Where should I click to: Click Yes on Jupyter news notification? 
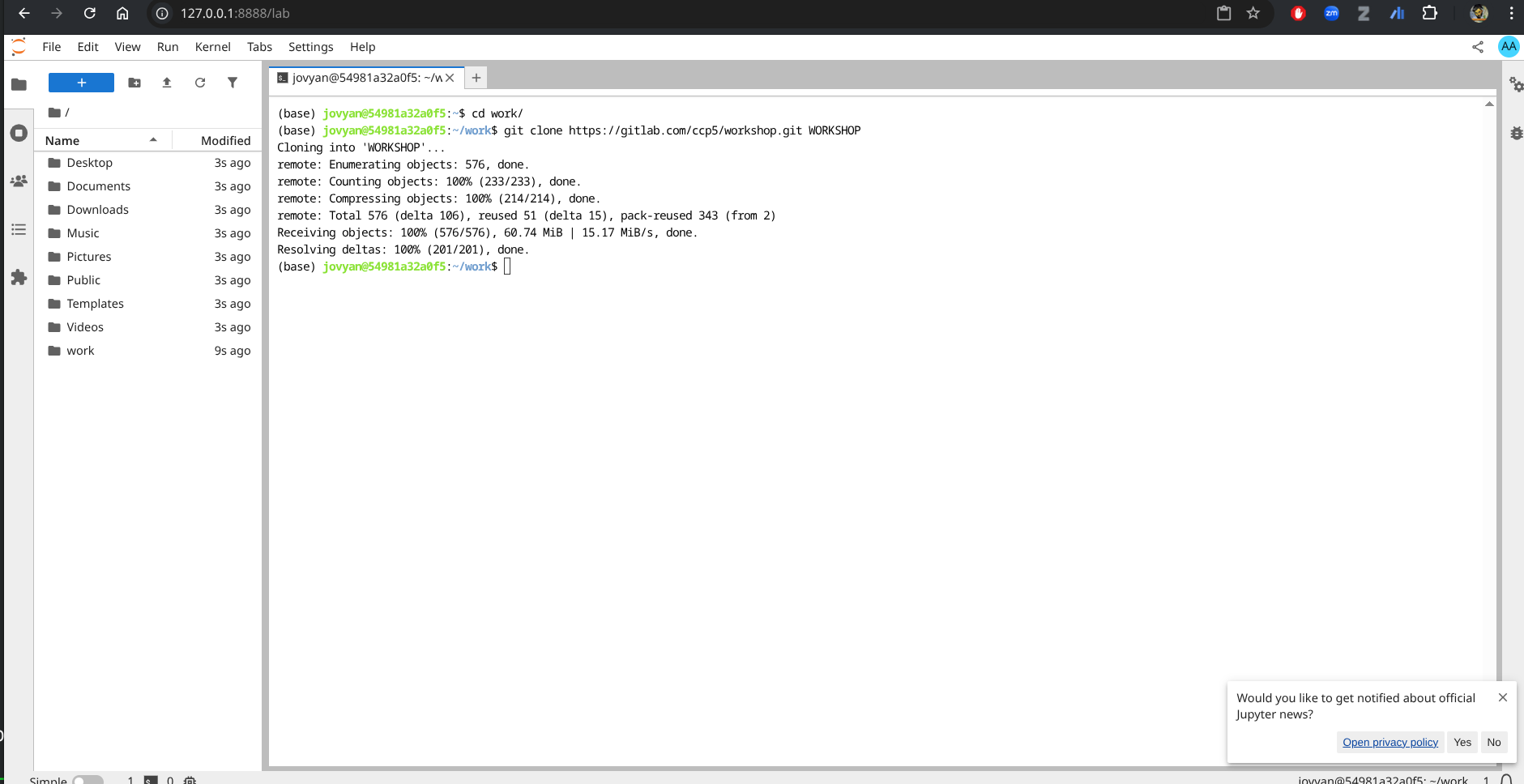click(x=1462, y=742)
